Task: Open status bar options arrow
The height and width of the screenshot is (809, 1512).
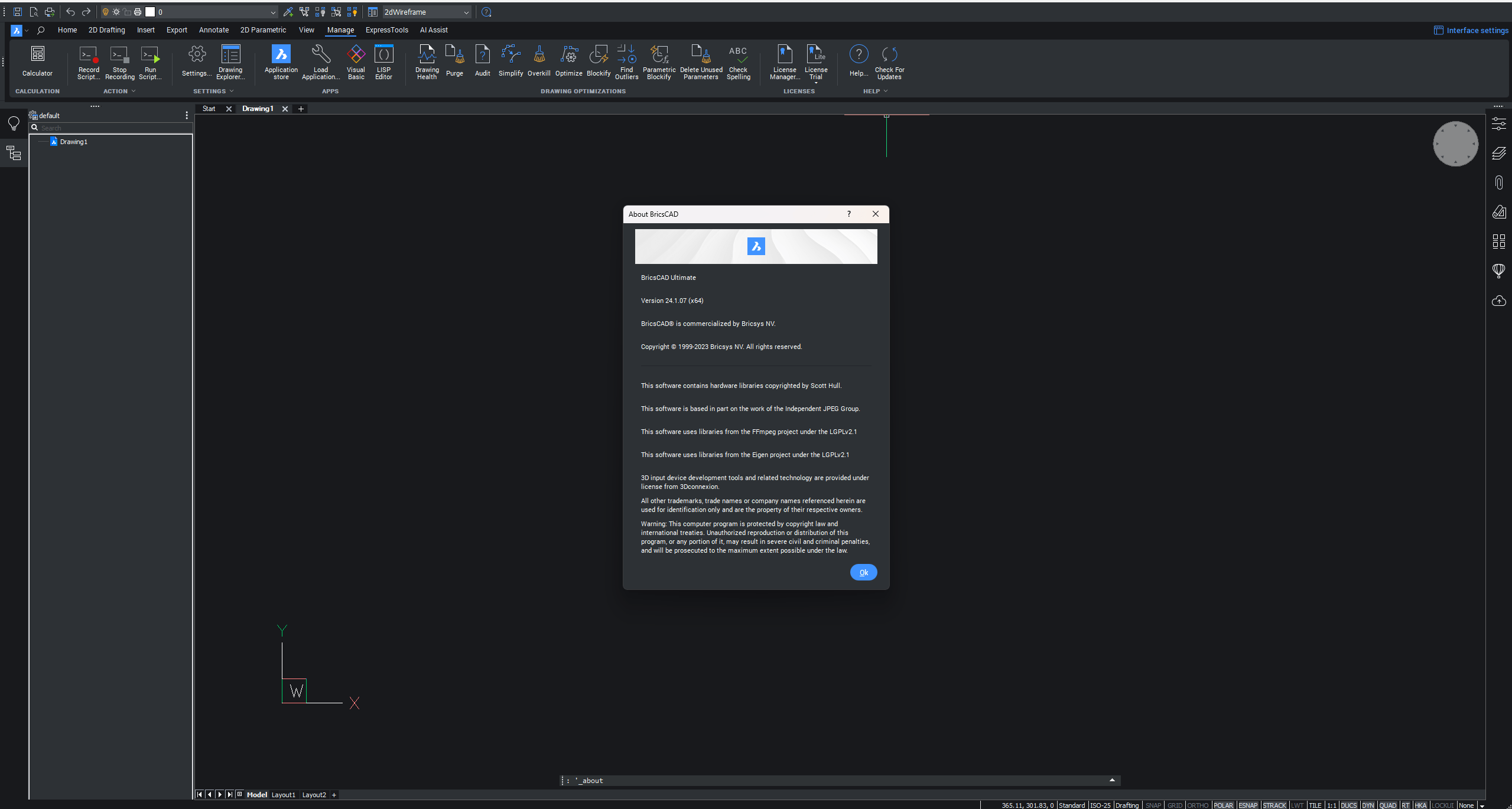Action: [x=1482, y=805]
